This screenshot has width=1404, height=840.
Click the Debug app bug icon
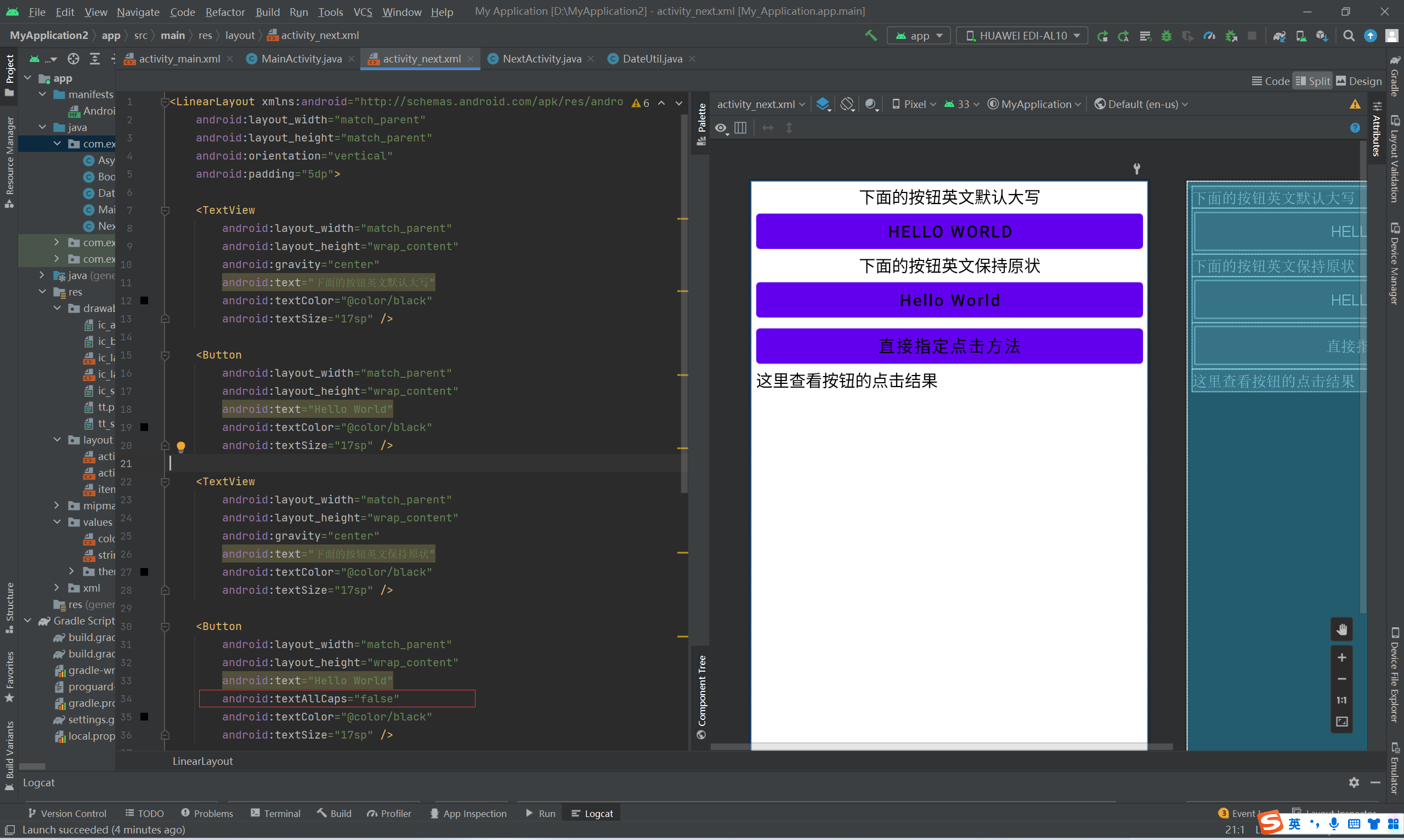click(1166, 36)
